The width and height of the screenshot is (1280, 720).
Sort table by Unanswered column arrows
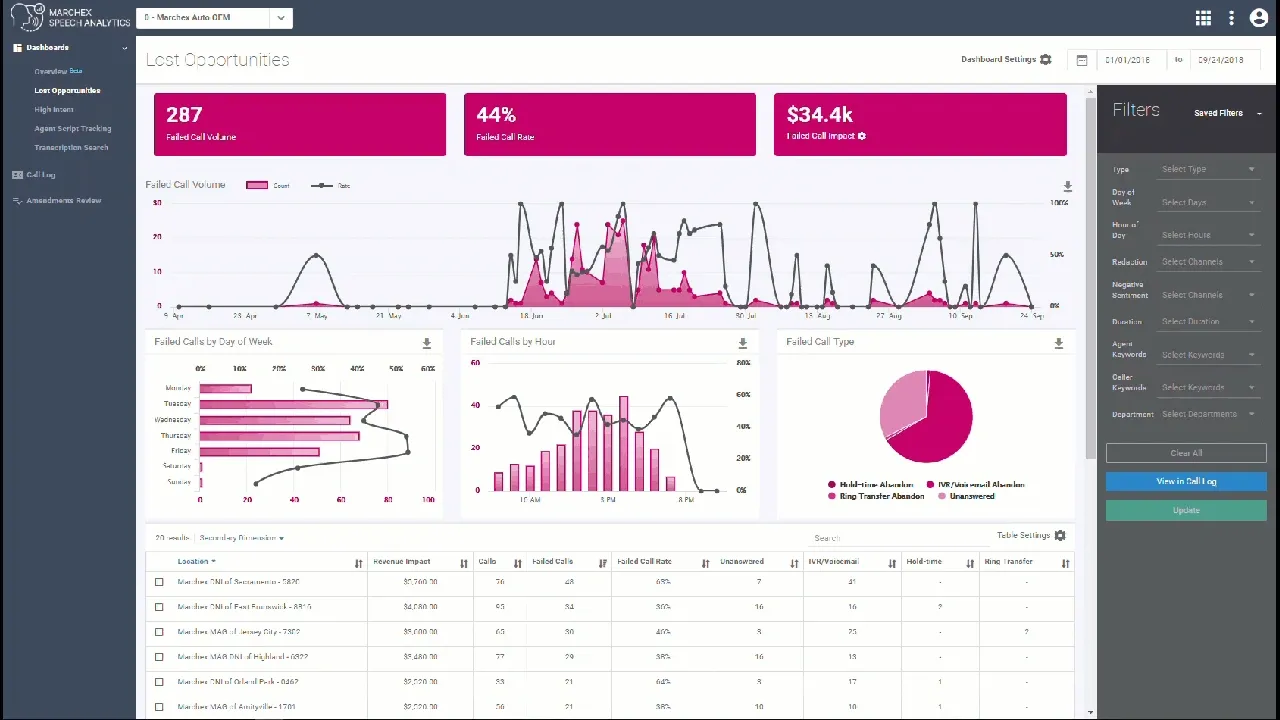coord(795,564)
